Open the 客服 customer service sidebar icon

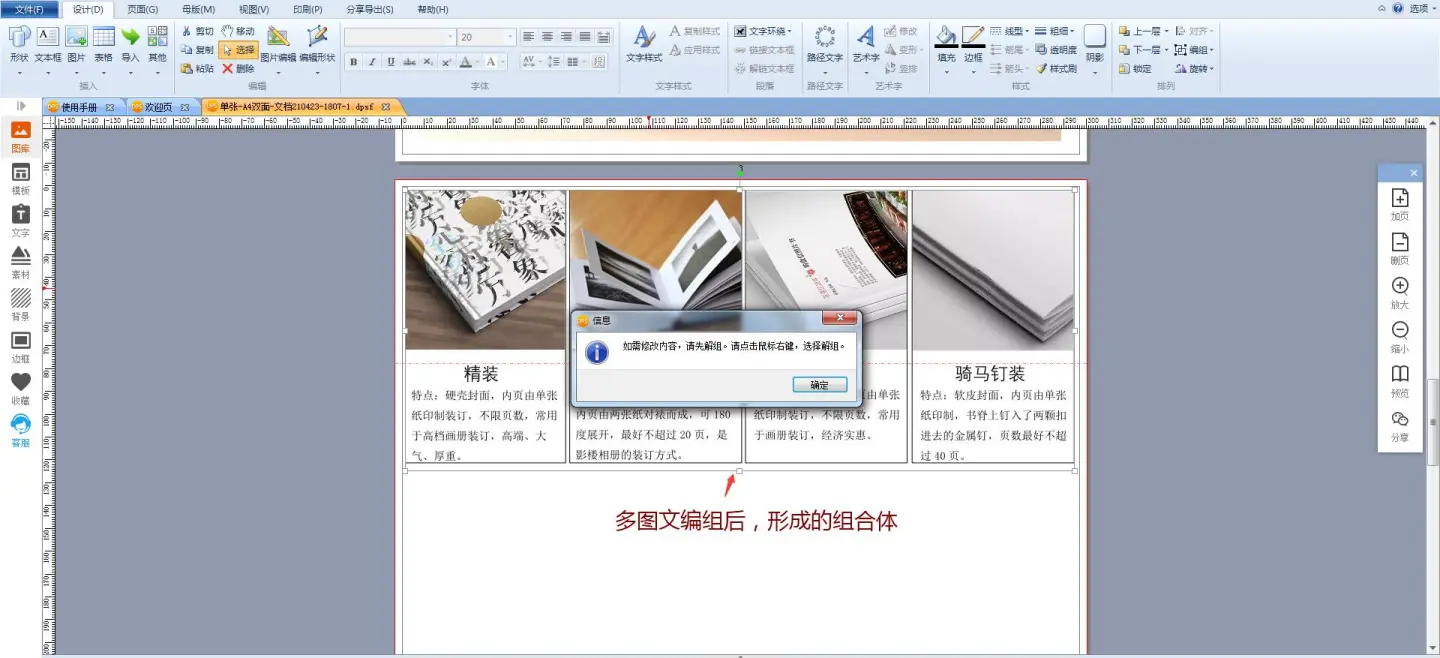(x=20, y=430)
